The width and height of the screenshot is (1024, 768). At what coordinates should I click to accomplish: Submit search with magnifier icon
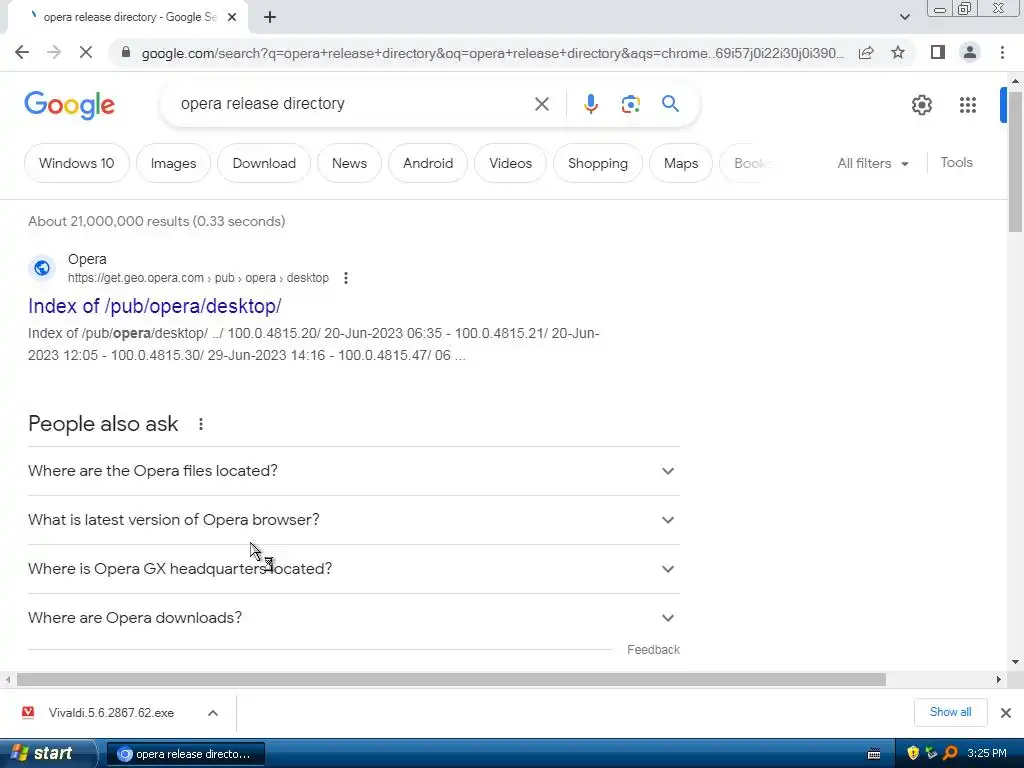tap(670, 103)
